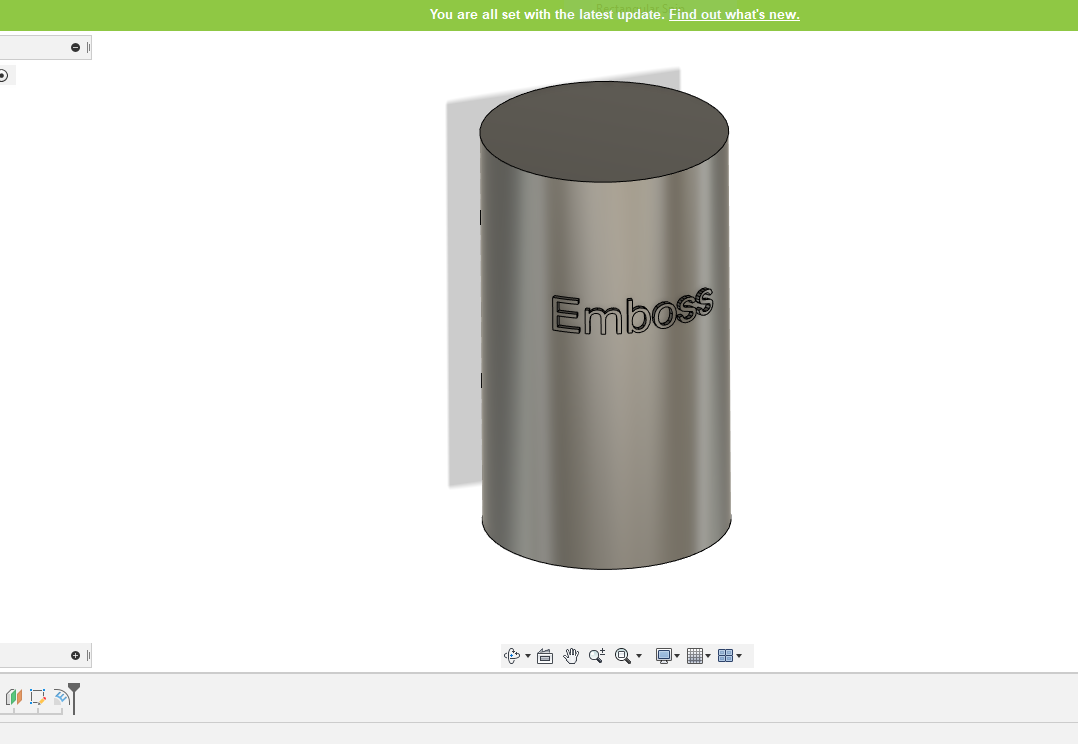The width and height of the screenshot is (1078, 744).
Task: Use the Look At tool
Action: point(544,655)
